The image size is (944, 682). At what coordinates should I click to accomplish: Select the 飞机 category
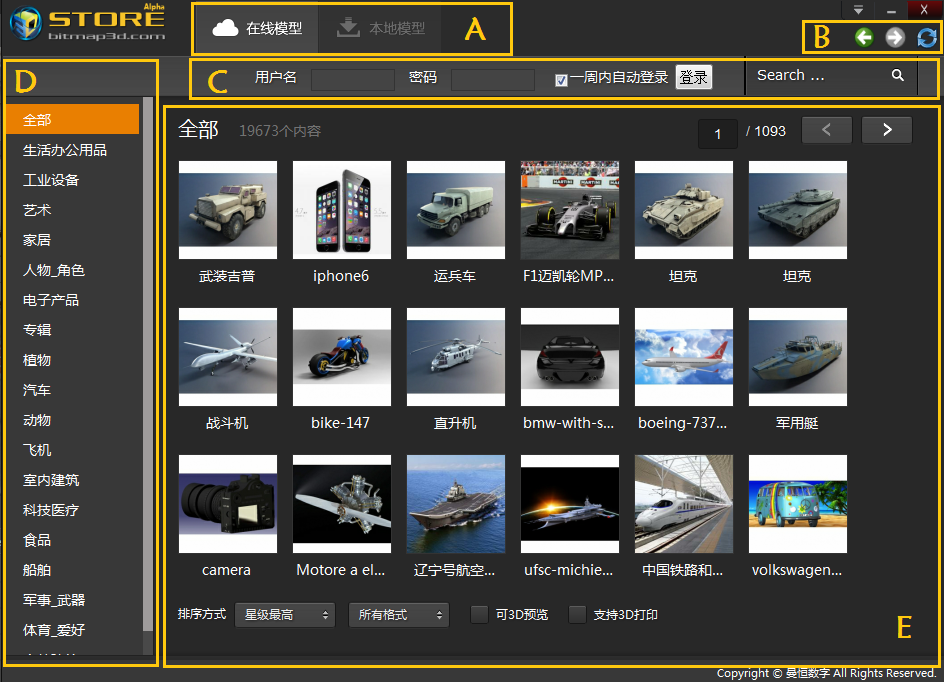pos(72,450)
